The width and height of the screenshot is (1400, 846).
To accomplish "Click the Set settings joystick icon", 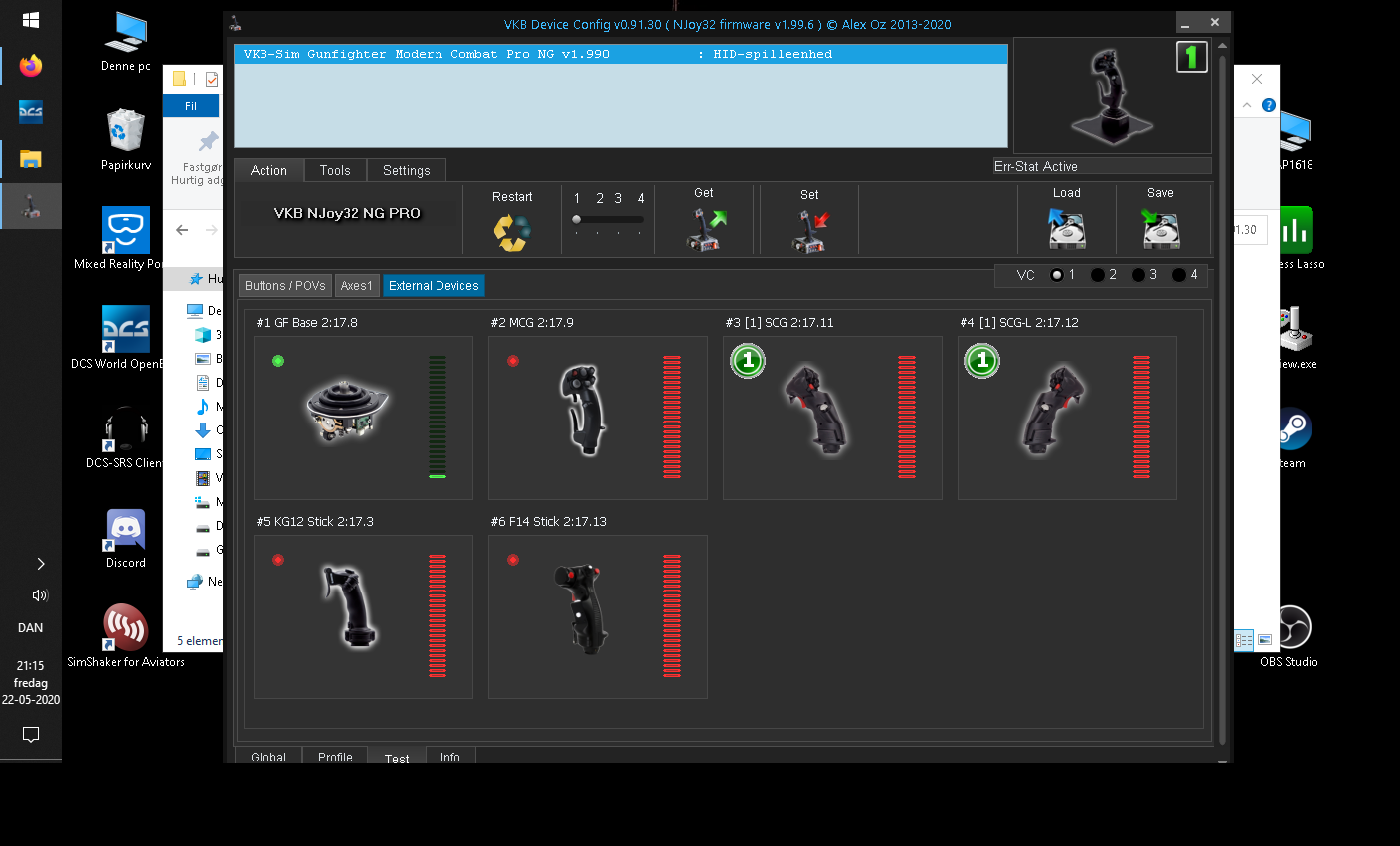I will click(x=809, y=231).
